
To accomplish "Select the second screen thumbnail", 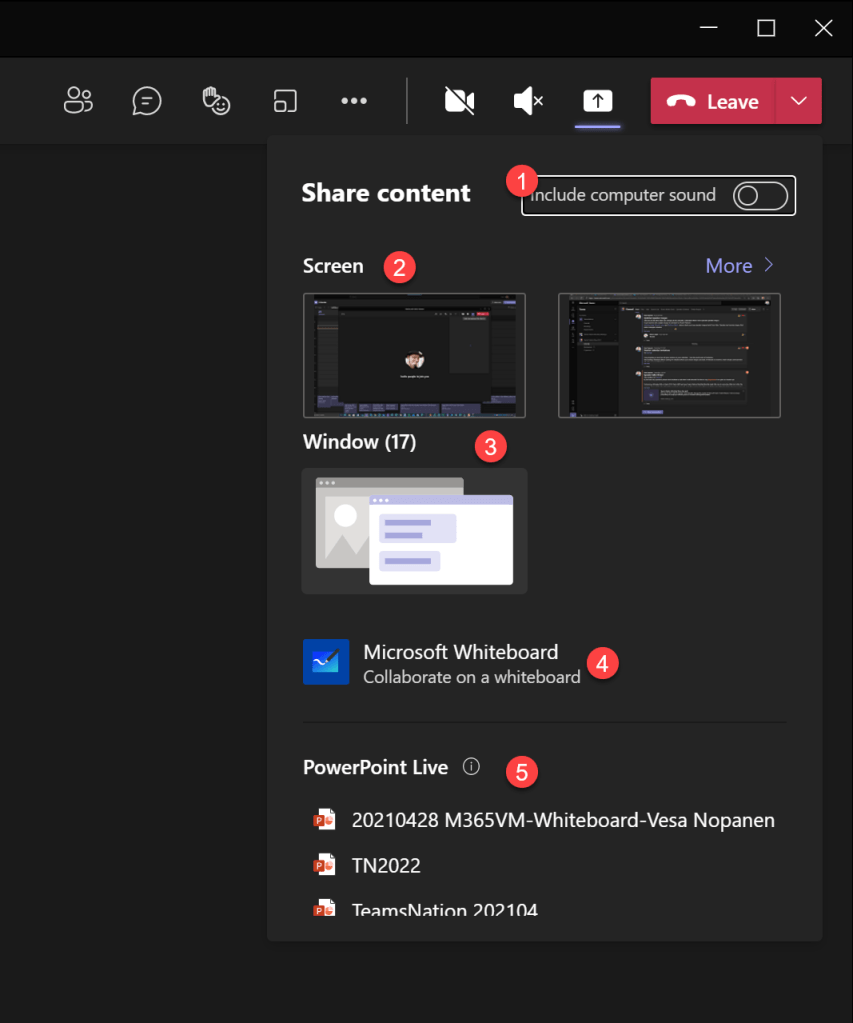I will (x=669, y=355).
